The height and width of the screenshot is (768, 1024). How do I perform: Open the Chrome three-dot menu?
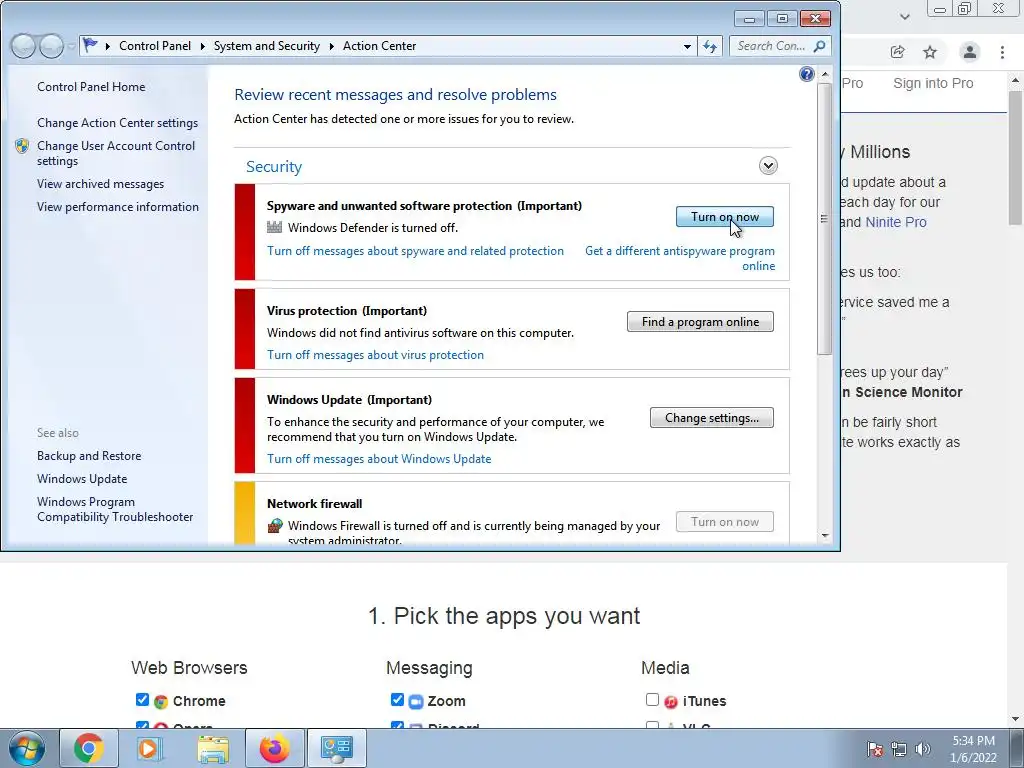[x=1002, y=52]
